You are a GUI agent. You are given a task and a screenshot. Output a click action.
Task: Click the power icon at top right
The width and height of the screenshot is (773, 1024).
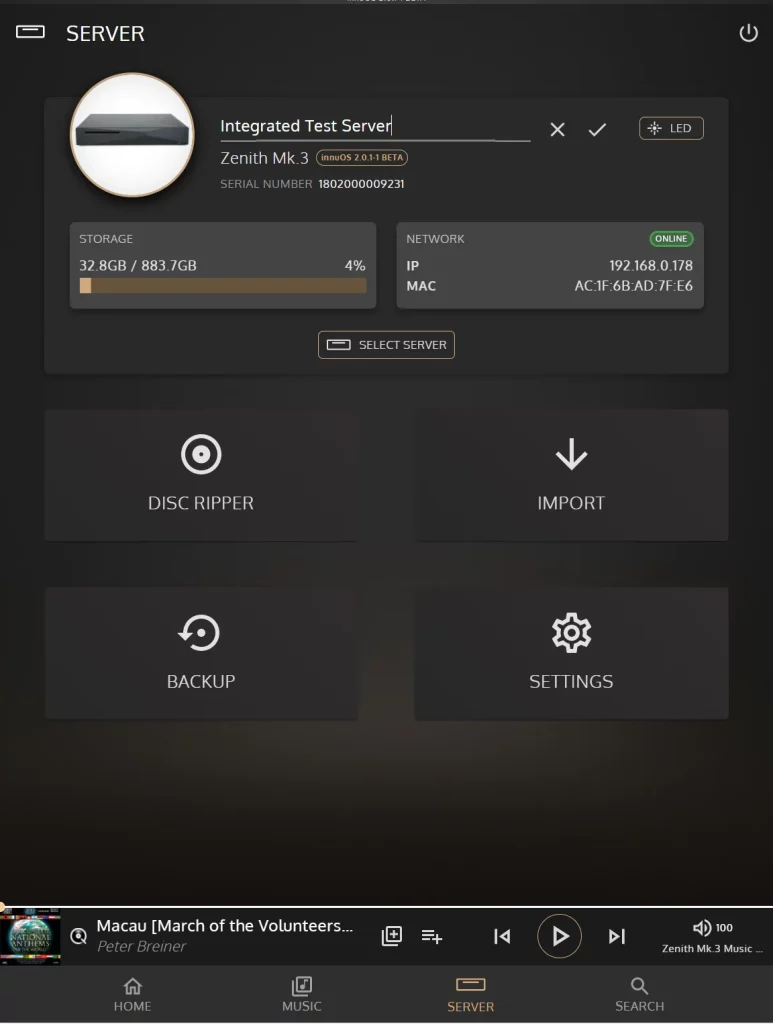click(748, 33)
